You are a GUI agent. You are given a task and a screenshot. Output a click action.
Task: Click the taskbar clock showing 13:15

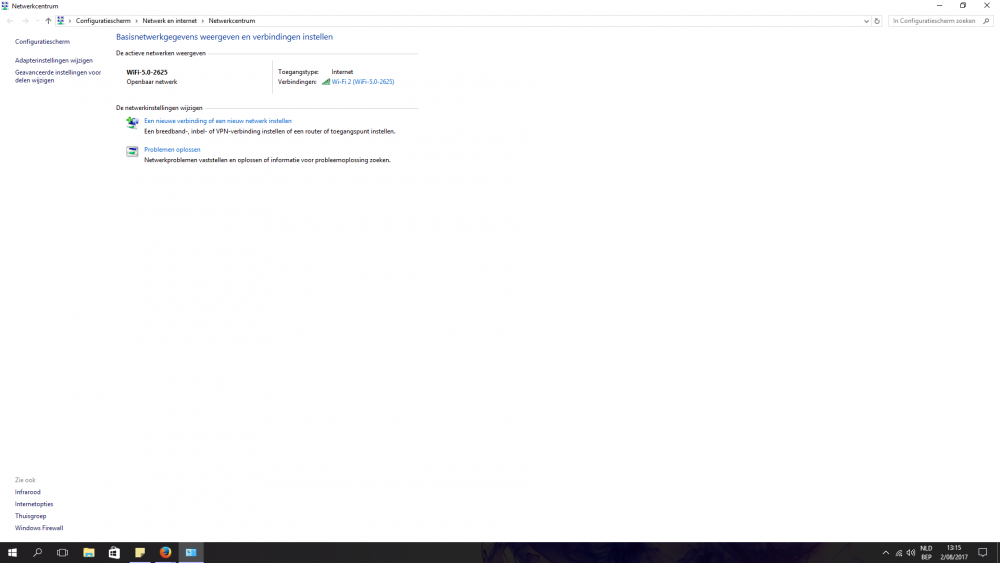click(x=954, y=553)
